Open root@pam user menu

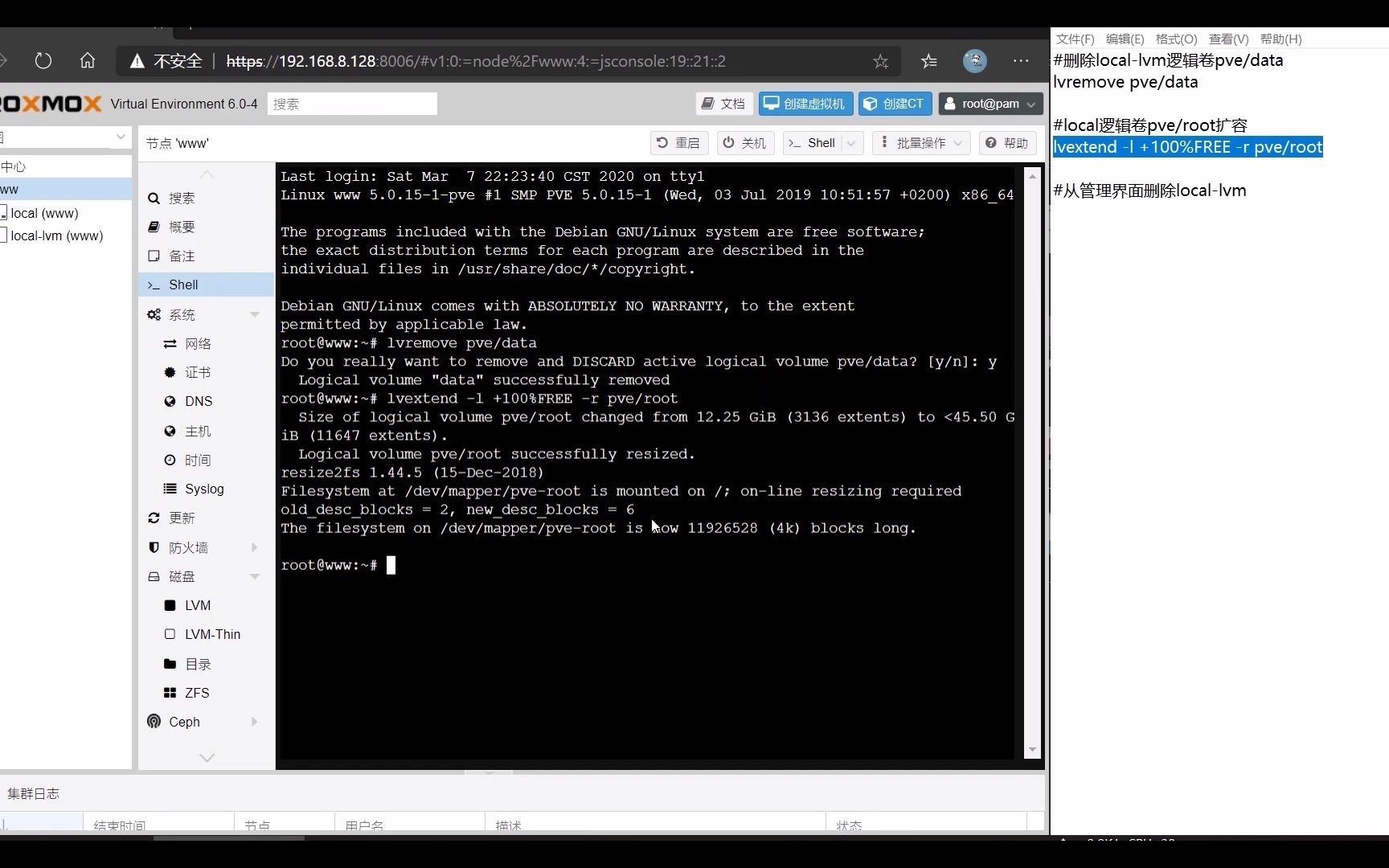(990, 104)
